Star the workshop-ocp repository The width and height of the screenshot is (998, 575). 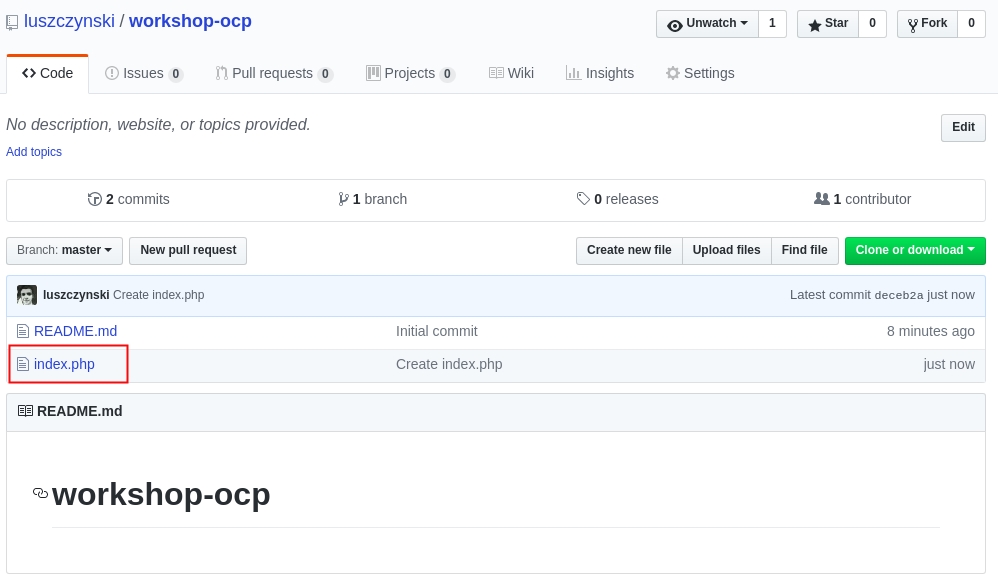[x=827, y=24]
